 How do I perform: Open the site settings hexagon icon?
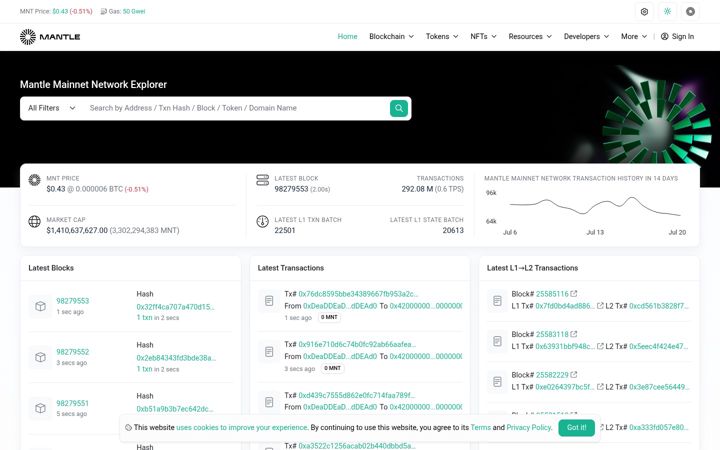(x=644, y=11)
